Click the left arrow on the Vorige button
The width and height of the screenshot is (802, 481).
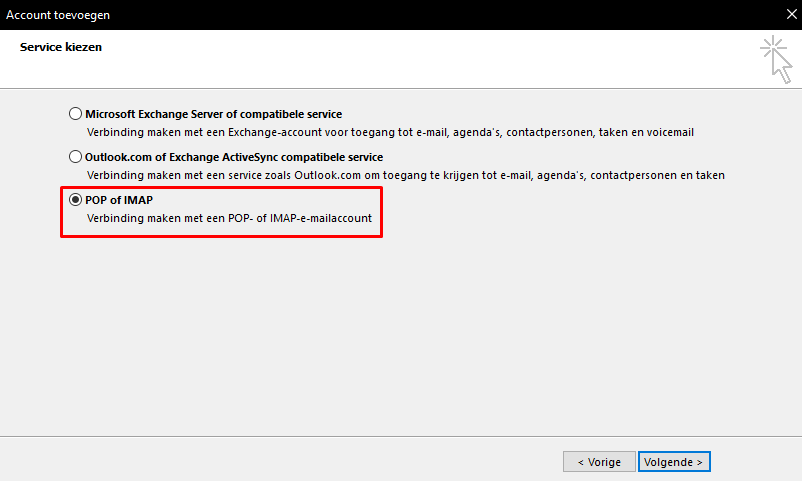pos(580,462)
